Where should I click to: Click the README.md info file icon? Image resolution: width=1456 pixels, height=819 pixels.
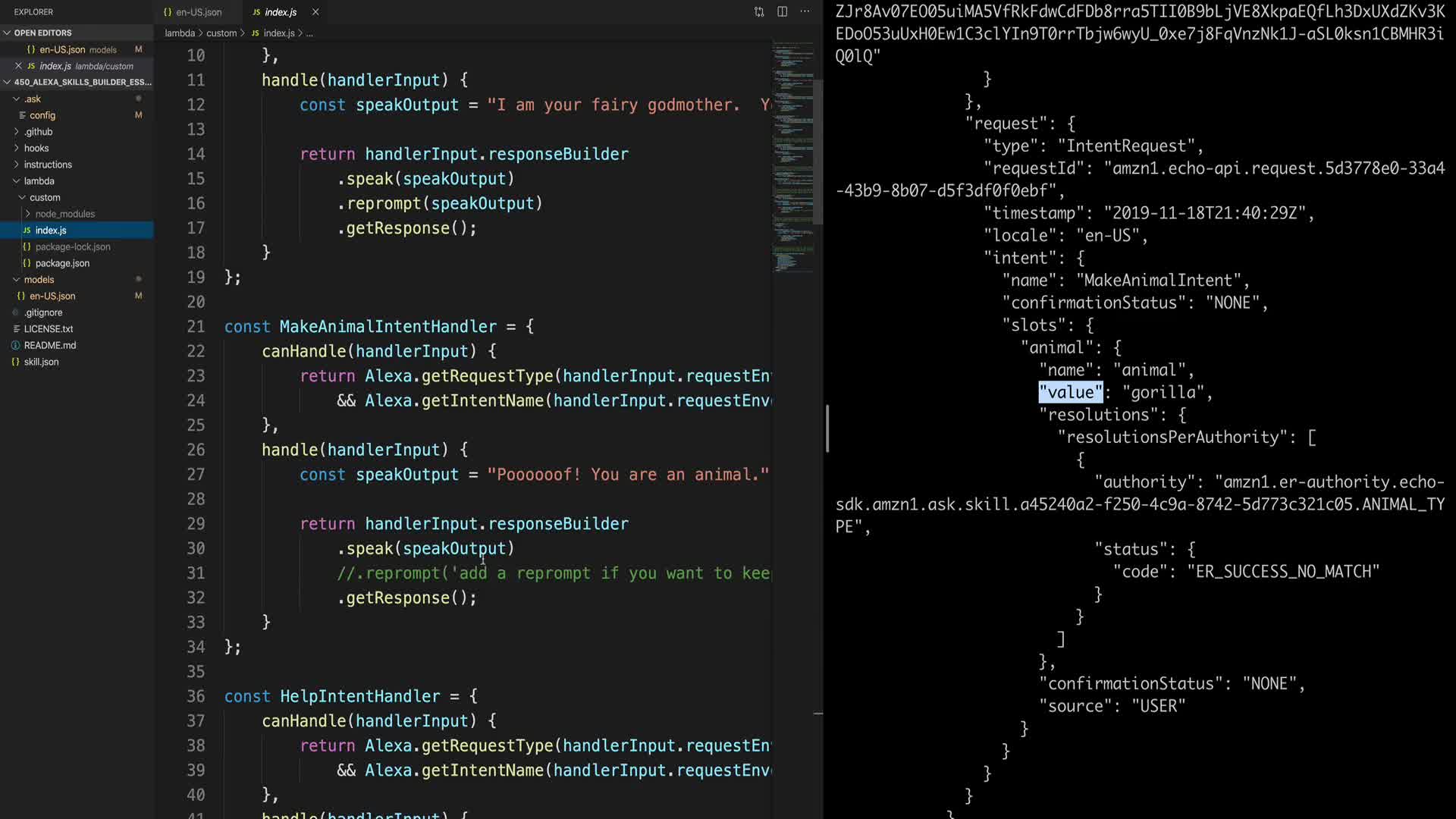(x=15, y=345)
